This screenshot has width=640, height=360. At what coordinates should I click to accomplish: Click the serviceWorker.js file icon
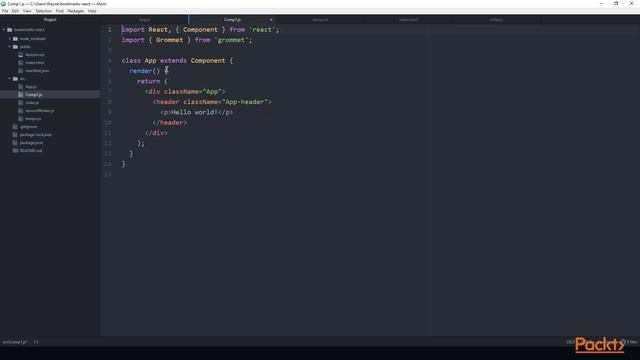point(21,111)
